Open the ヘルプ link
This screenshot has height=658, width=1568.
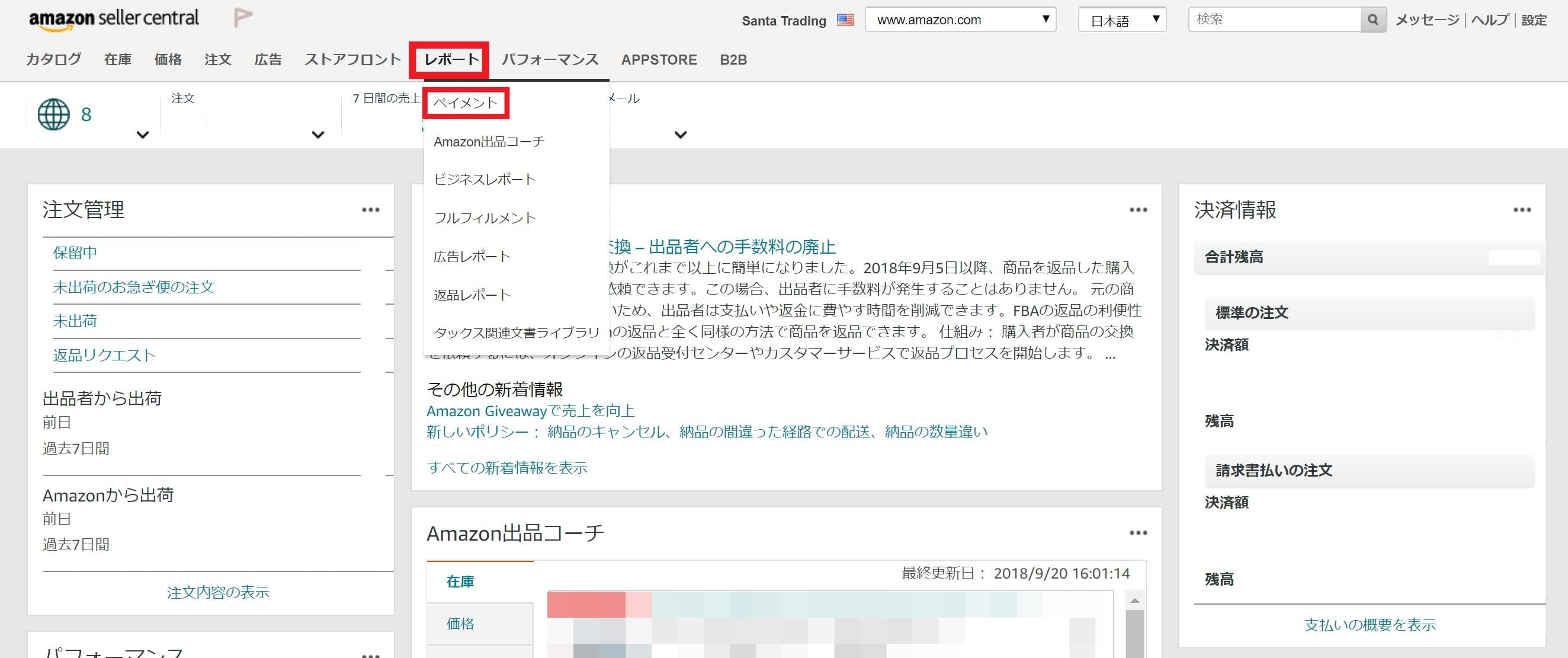(1489, 20)
